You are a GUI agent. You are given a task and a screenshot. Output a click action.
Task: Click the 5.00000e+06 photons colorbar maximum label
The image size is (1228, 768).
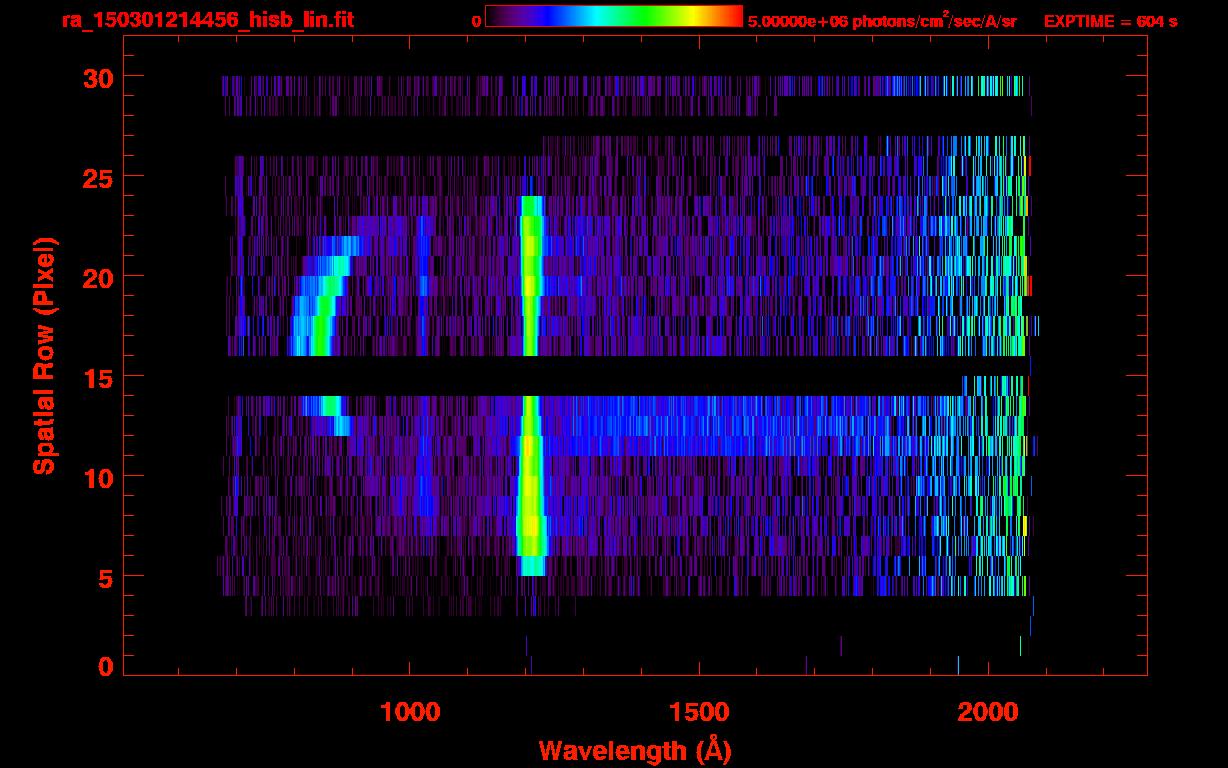(882, 21)
